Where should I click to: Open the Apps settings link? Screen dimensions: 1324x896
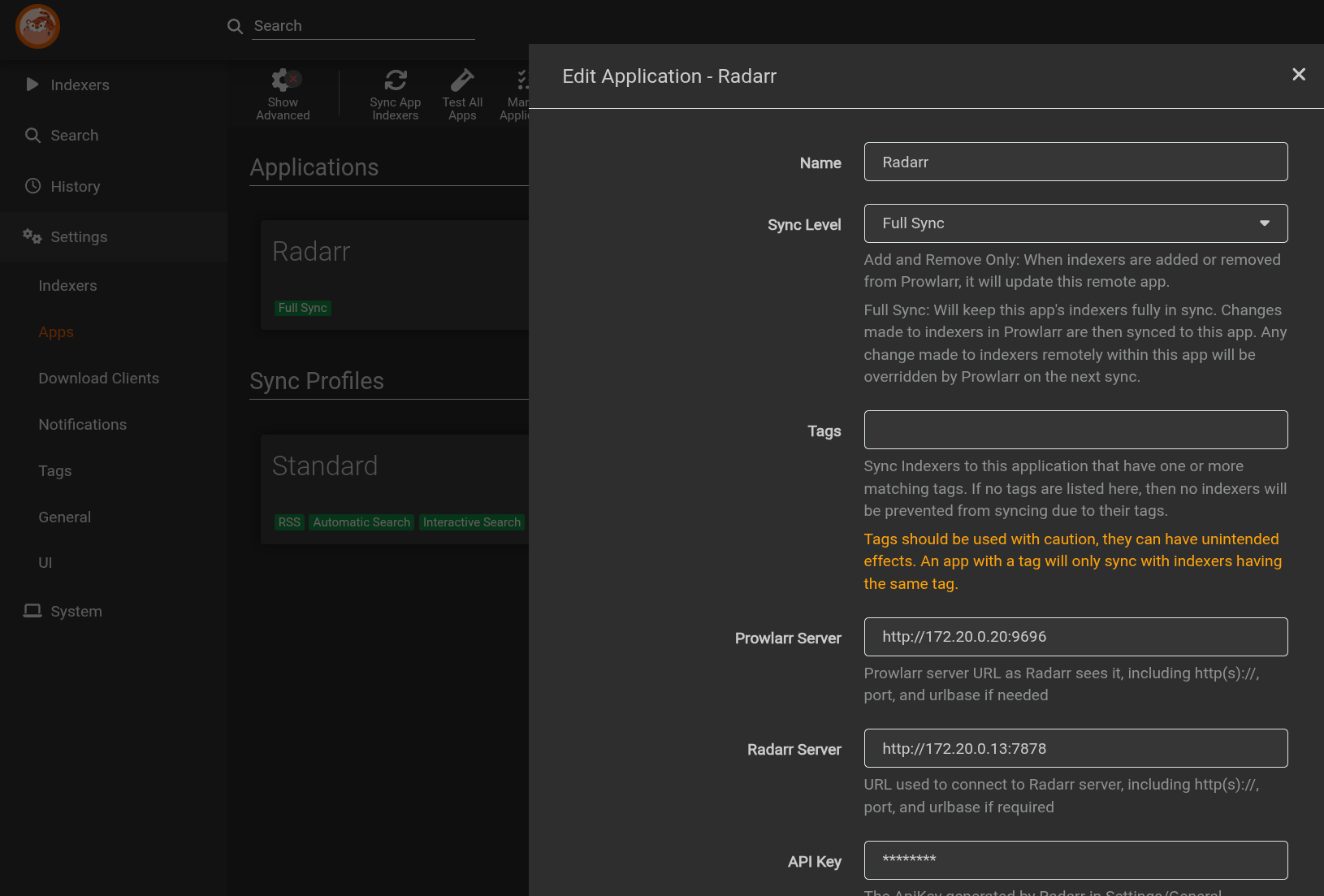tap(56, 332)
